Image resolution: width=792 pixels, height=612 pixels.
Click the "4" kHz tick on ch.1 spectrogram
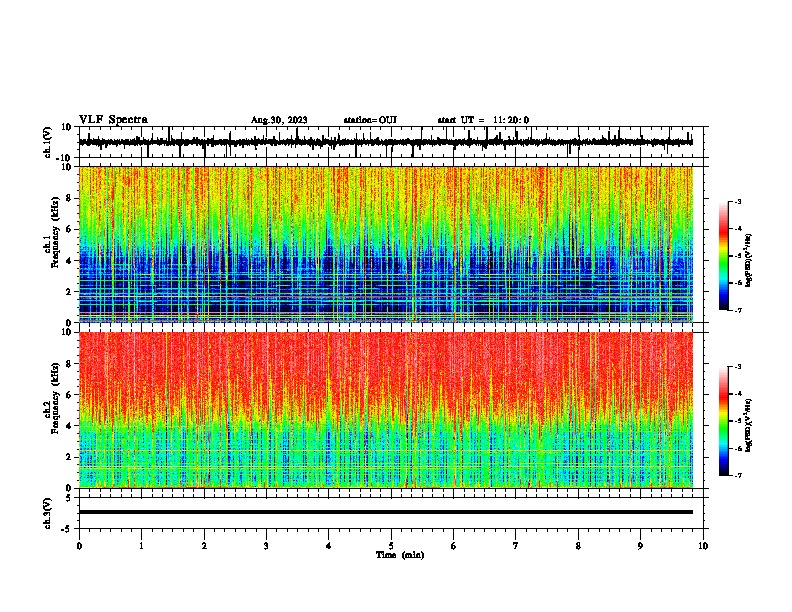[x=69, y=261]
